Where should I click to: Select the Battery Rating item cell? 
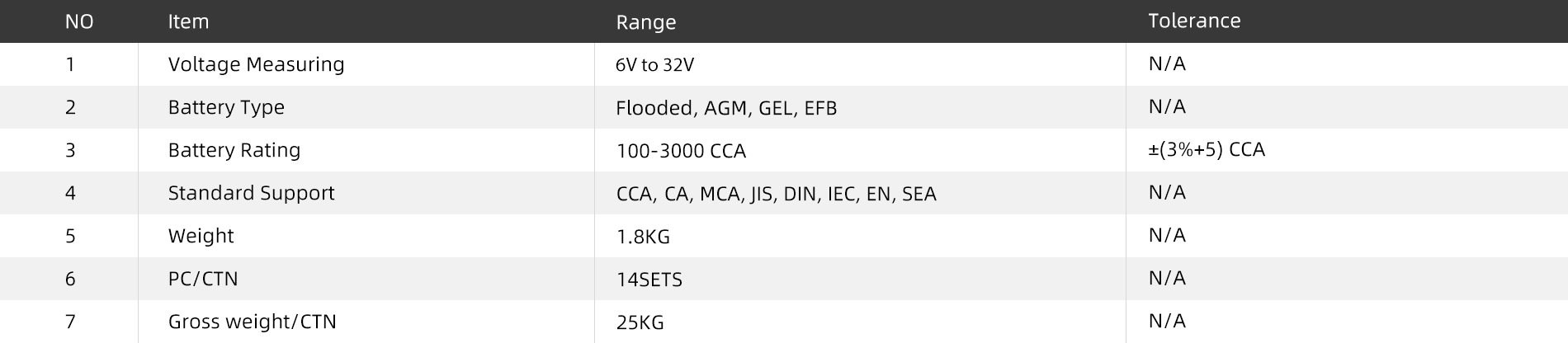(234, 150)
